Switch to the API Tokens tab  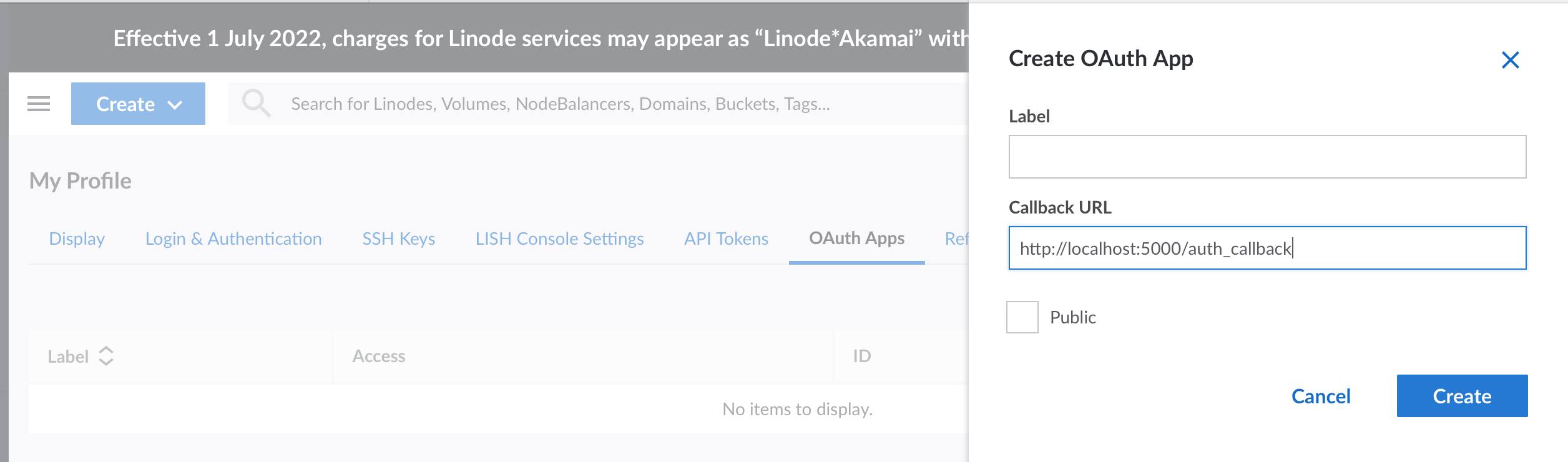click(x=726, y=238)
